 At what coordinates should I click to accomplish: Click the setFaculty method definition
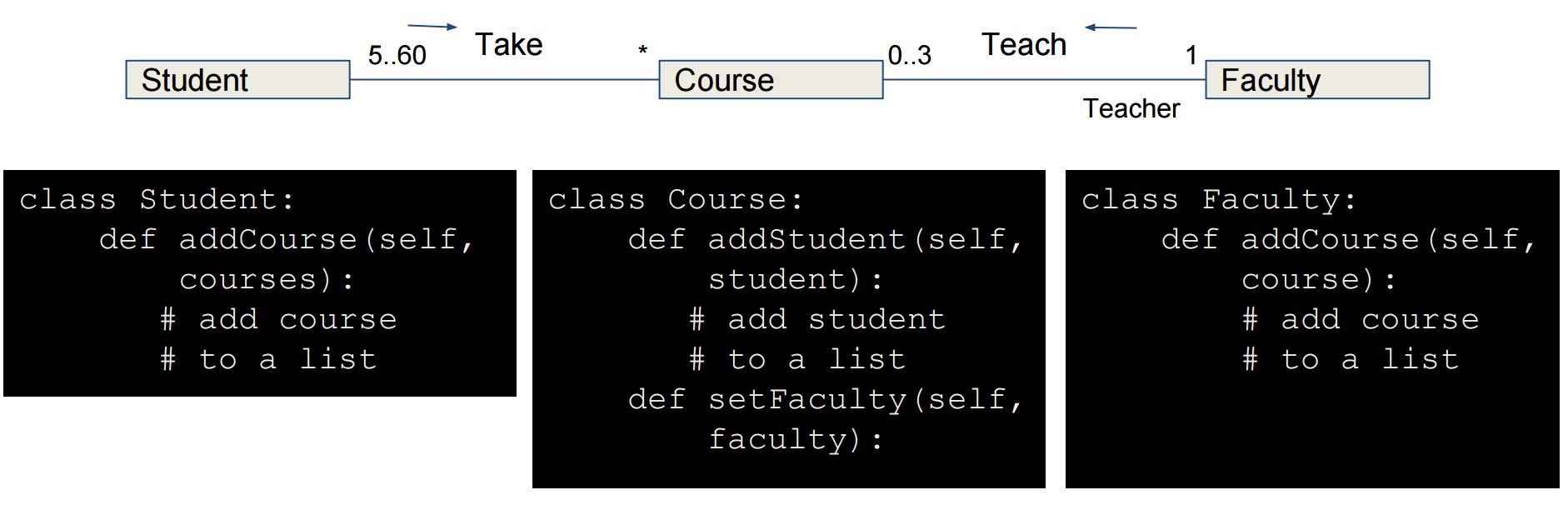coord(826,419)
